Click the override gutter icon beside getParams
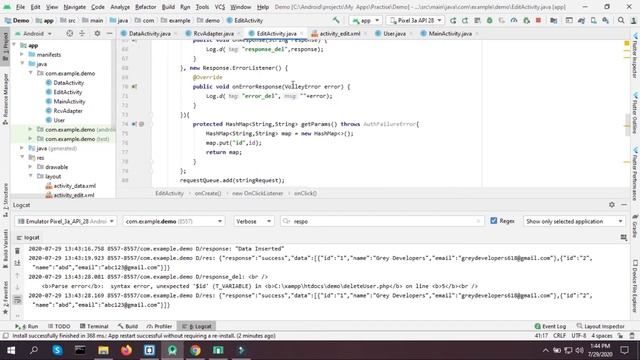640x360 pixels. [x=134, y=124]
